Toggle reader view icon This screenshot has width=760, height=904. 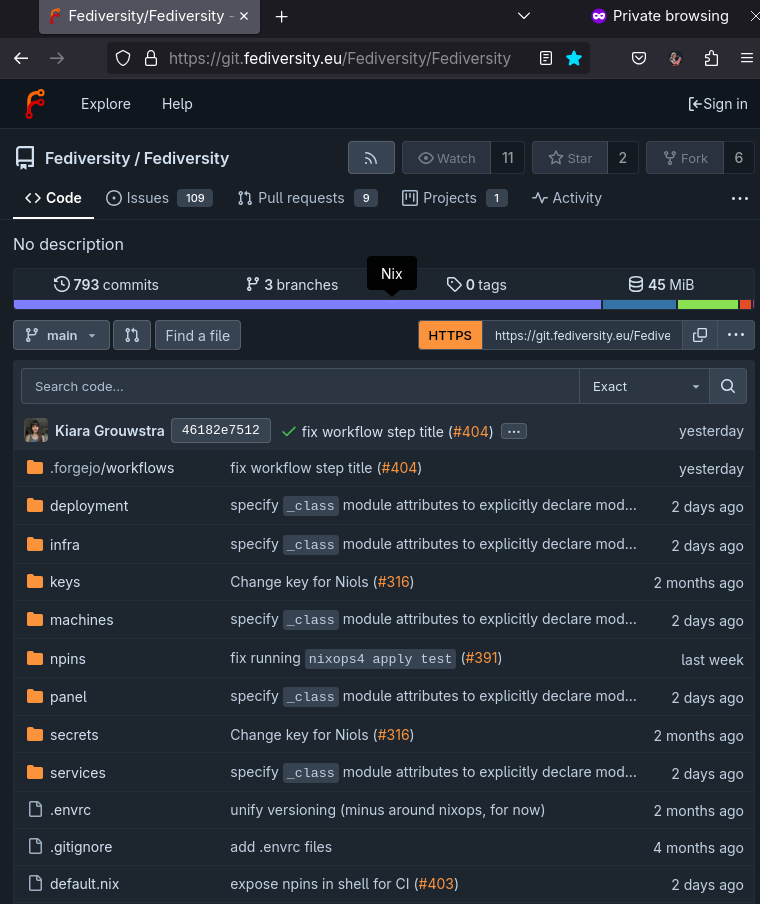point(545,58)
